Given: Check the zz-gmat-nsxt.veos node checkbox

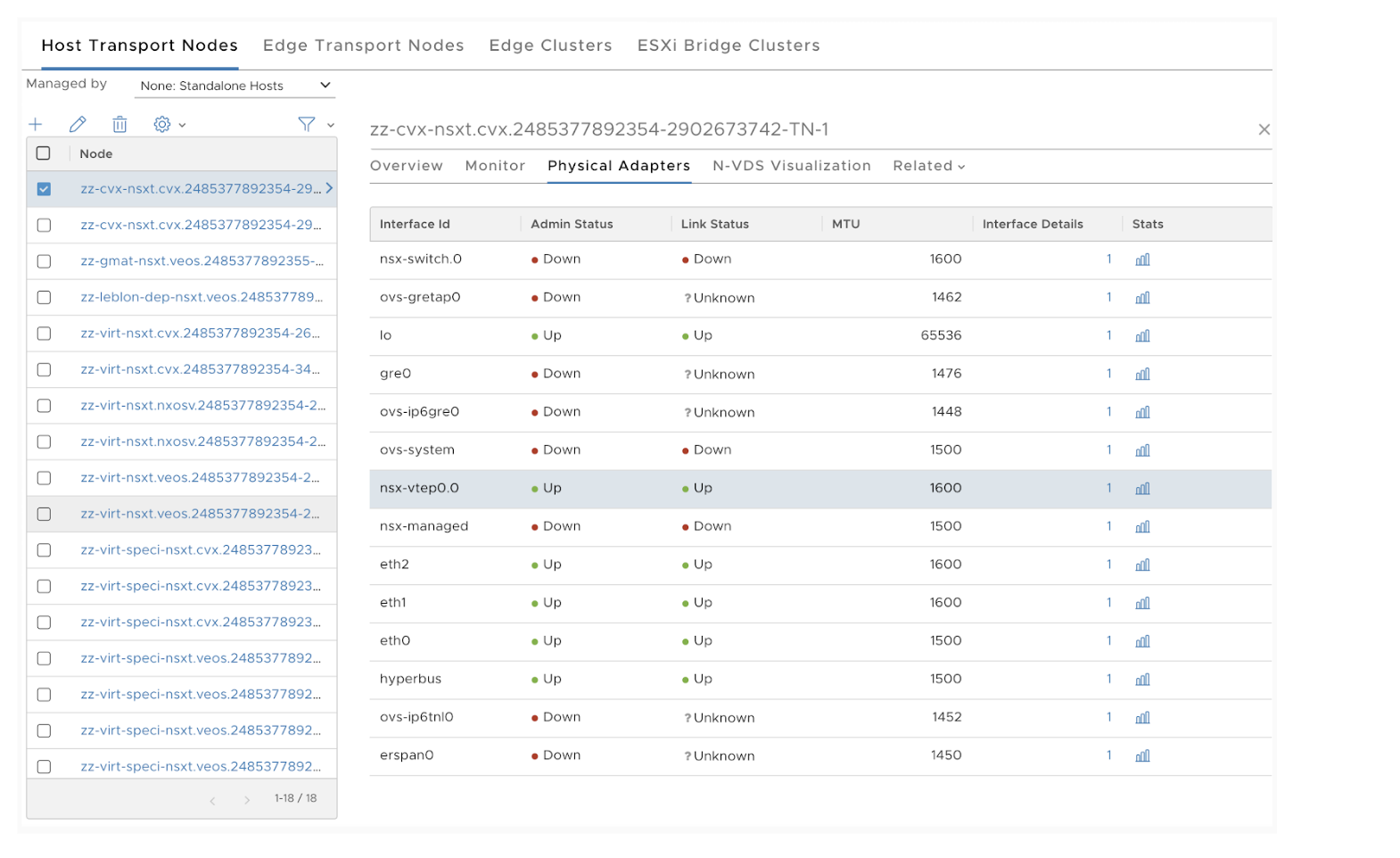Looking at the screenshot, I should pyautogui.click(x=44, y=261).
